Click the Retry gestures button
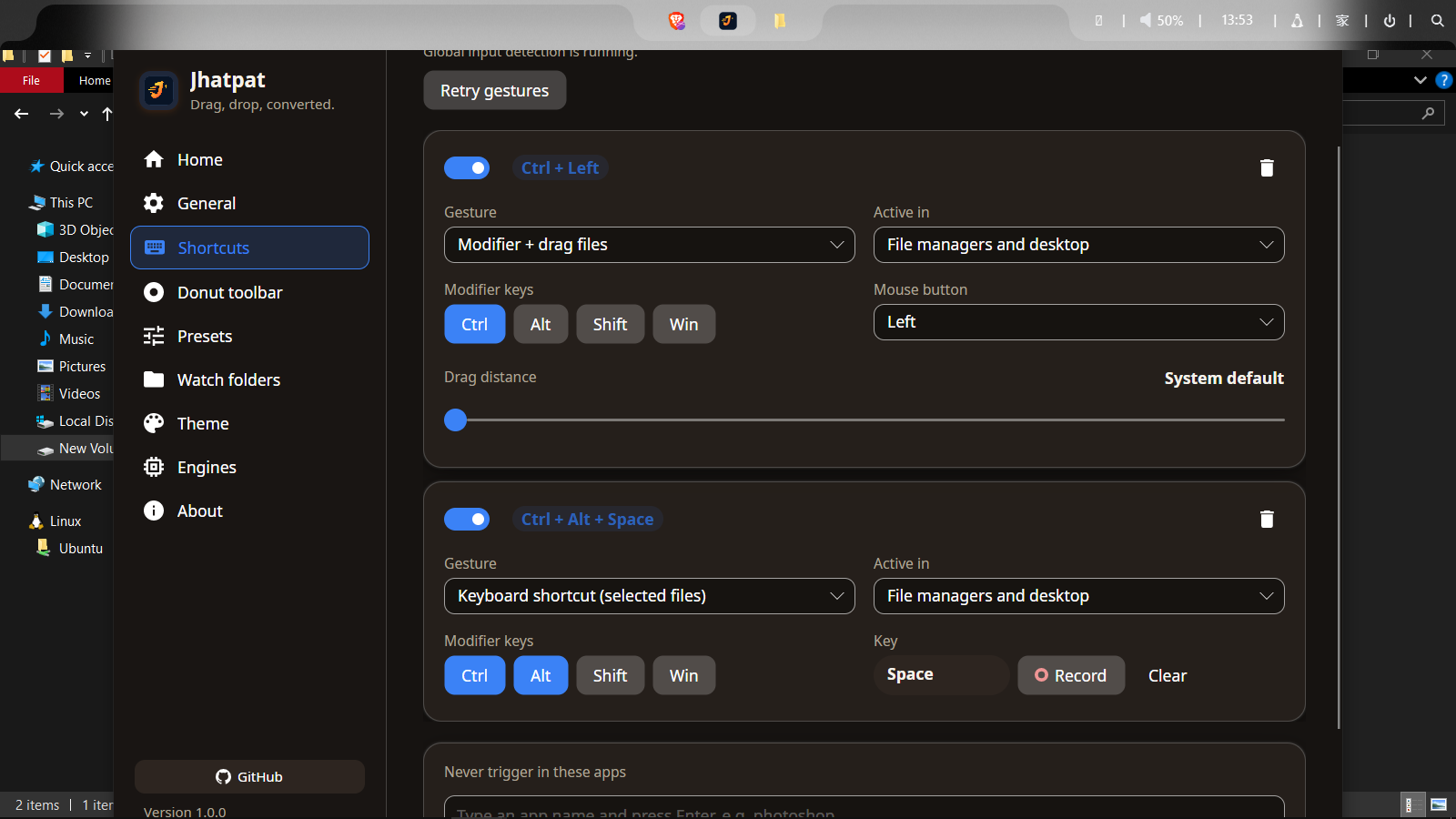1456x819 pixels. pos(495,90)
